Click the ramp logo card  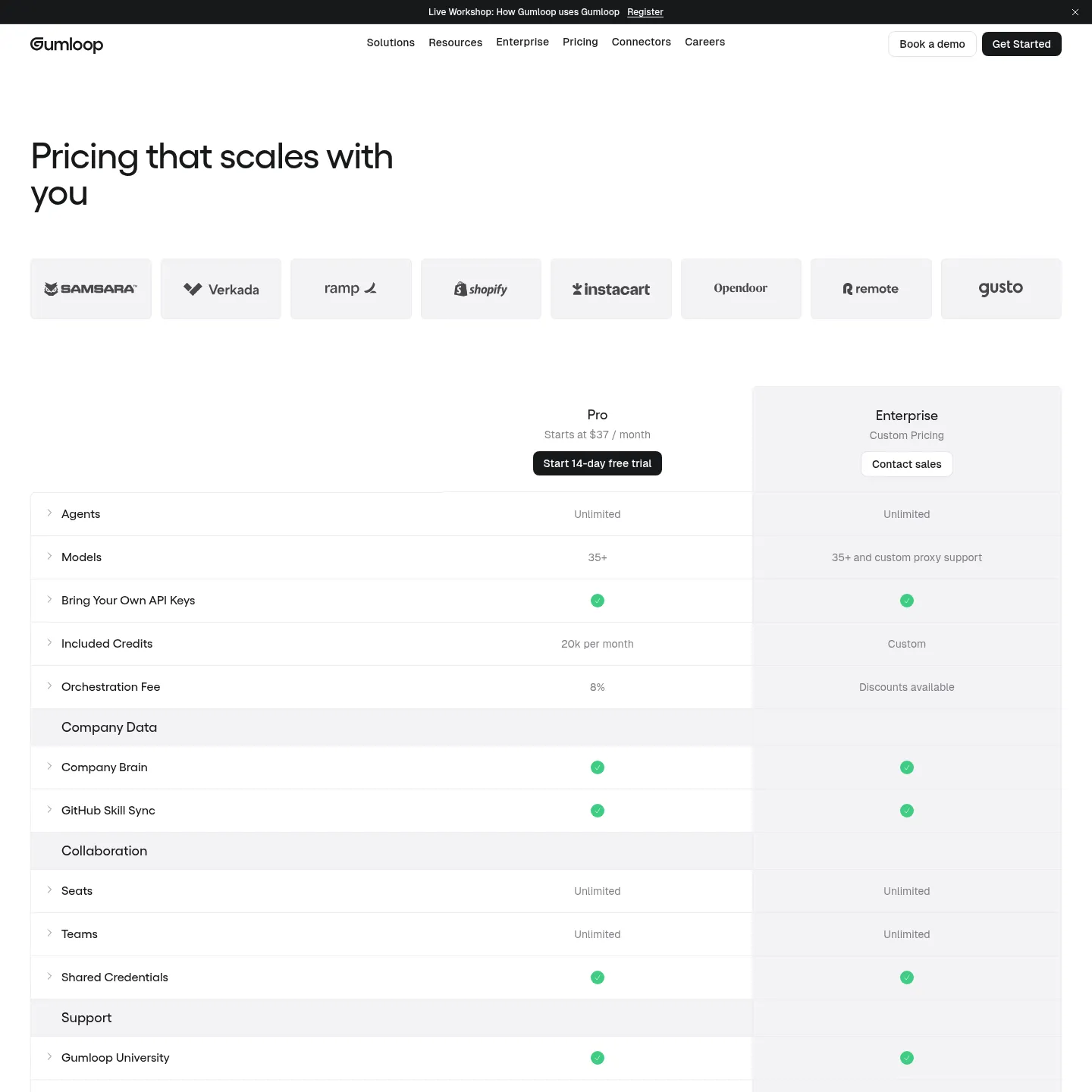(351, 289)
